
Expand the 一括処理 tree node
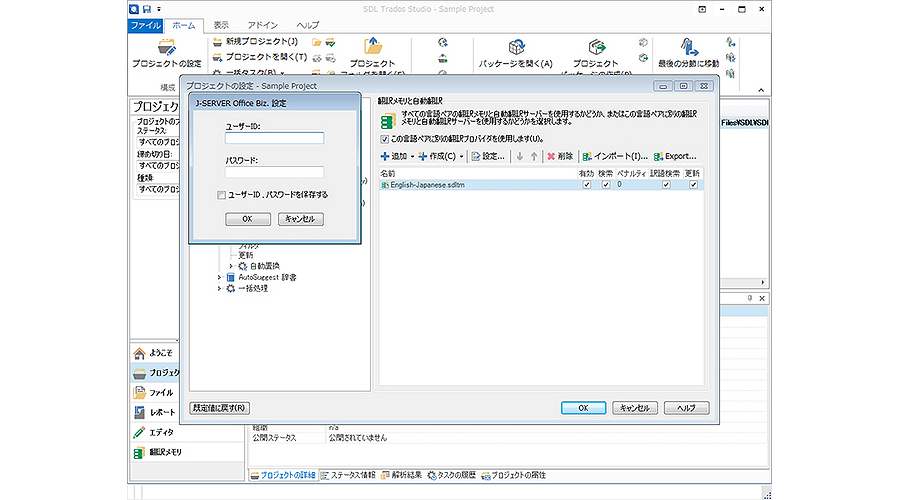pyautogui.click(x=219, y=289)
